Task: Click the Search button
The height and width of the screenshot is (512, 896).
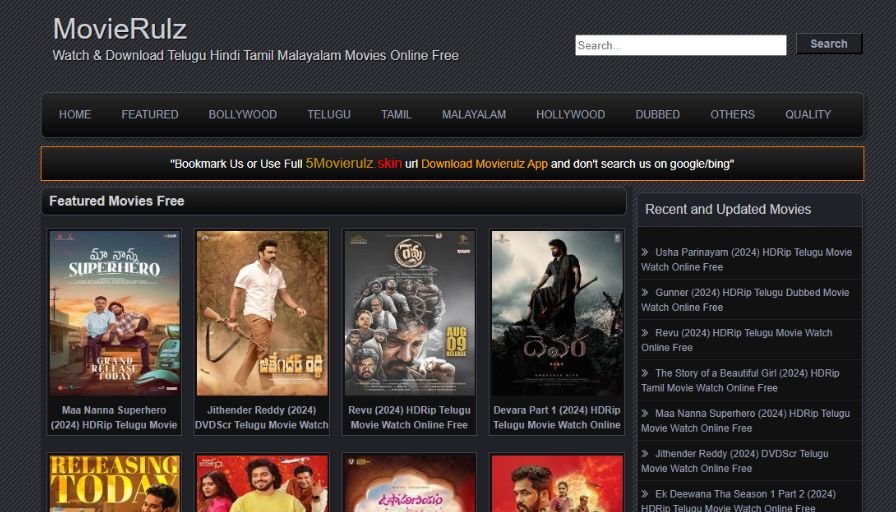Action: pyautogui.click(x=829, y=44)
